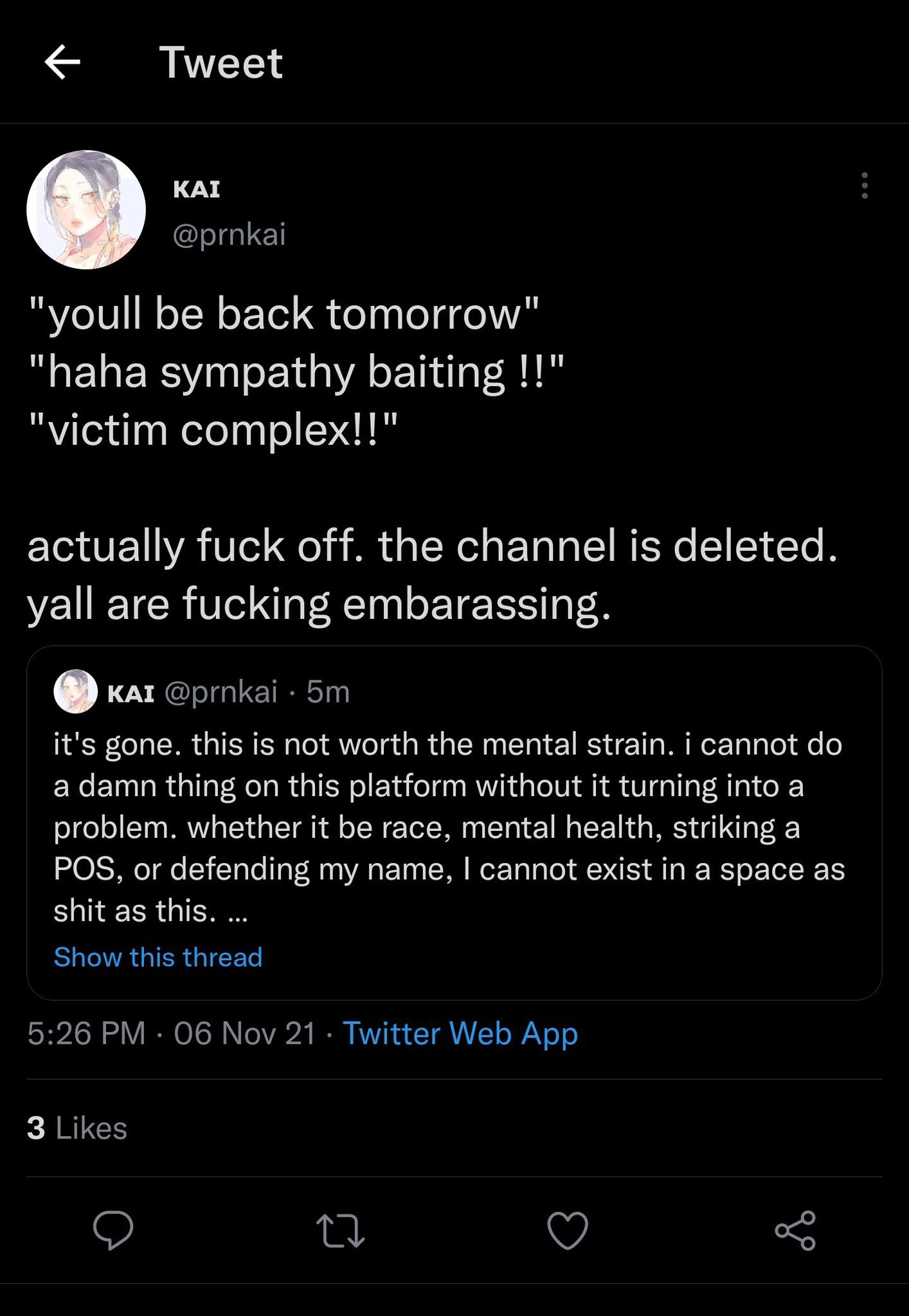Click the Show this thread link
This screenshot has width=909, height=1316.
pos(158,957)
